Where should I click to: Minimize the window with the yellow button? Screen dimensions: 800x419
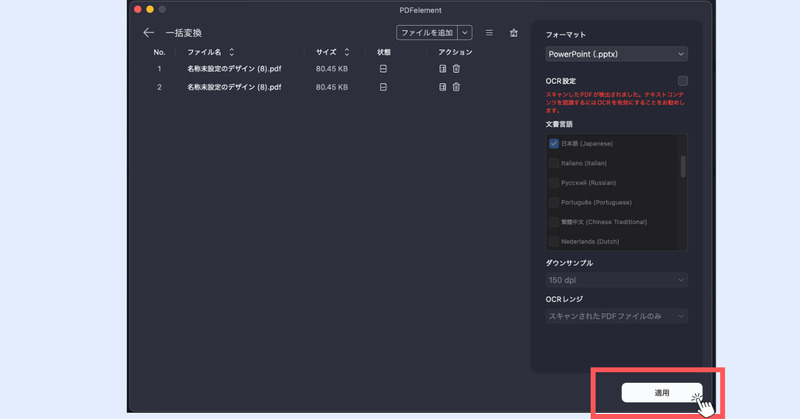pos(150,9)
